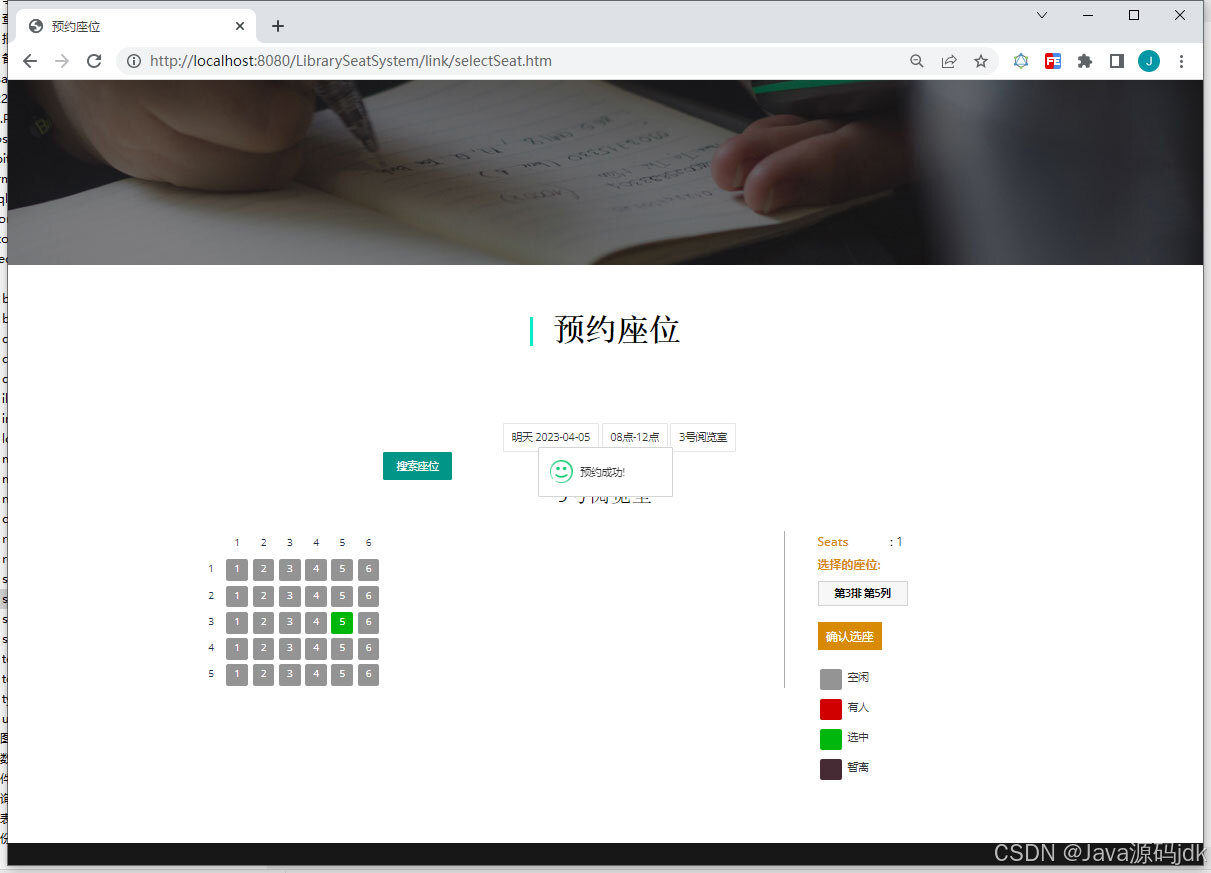Open the tab search chevron
Image resolution: width=1211 pixels, height=873 pixels.
tap(1042, 15)
